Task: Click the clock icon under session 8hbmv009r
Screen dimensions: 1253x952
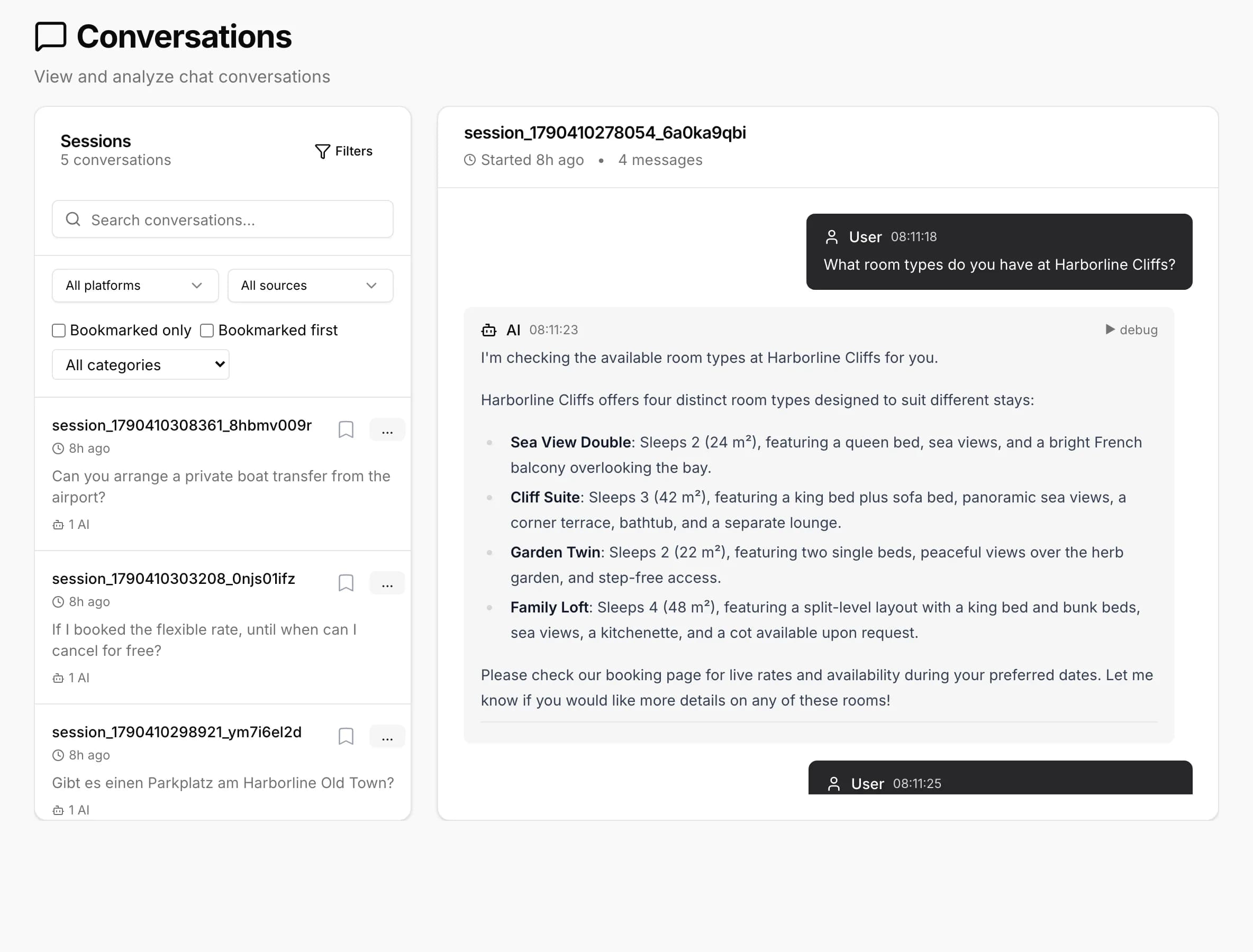Action: coord(58,449)
